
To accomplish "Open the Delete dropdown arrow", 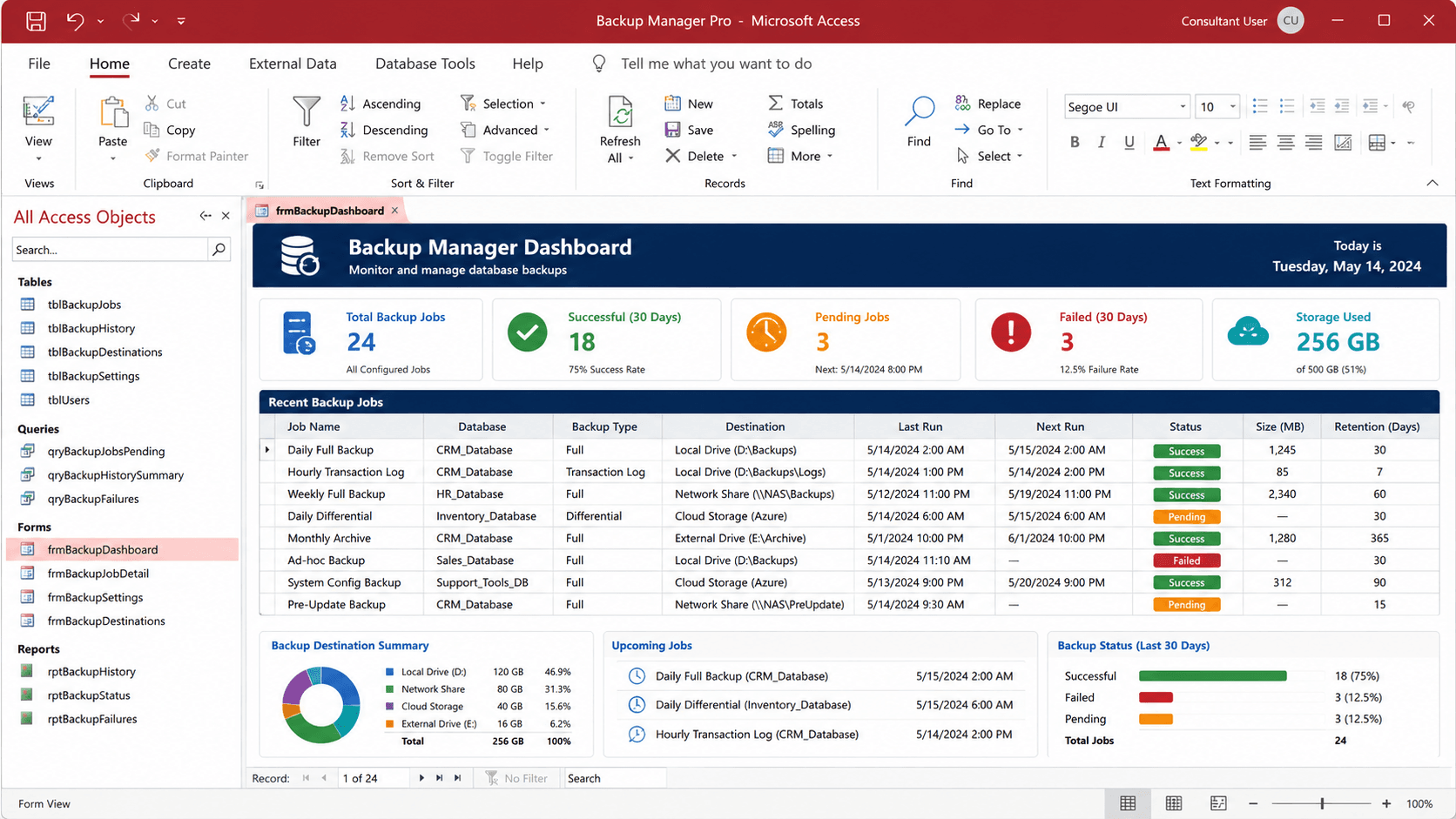I will (x=734, y=156).
